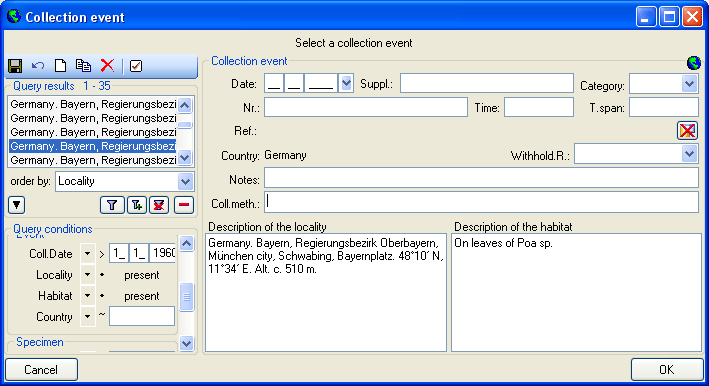
Task: Click the Nr. input field
Action: pyautogui.click(x=366, y=108)
